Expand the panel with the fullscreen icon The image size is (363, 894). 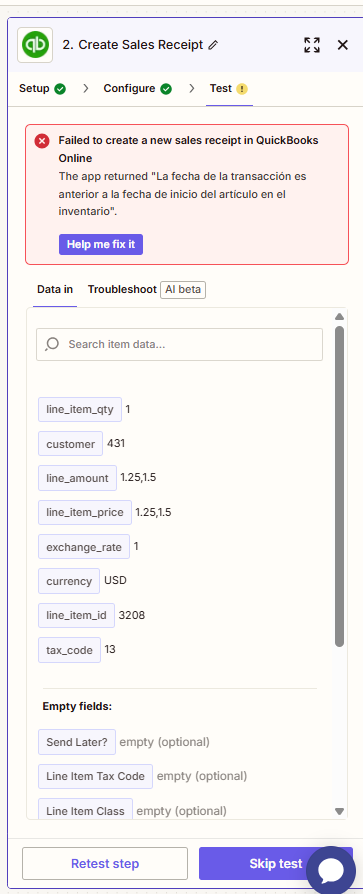point(312,45)
